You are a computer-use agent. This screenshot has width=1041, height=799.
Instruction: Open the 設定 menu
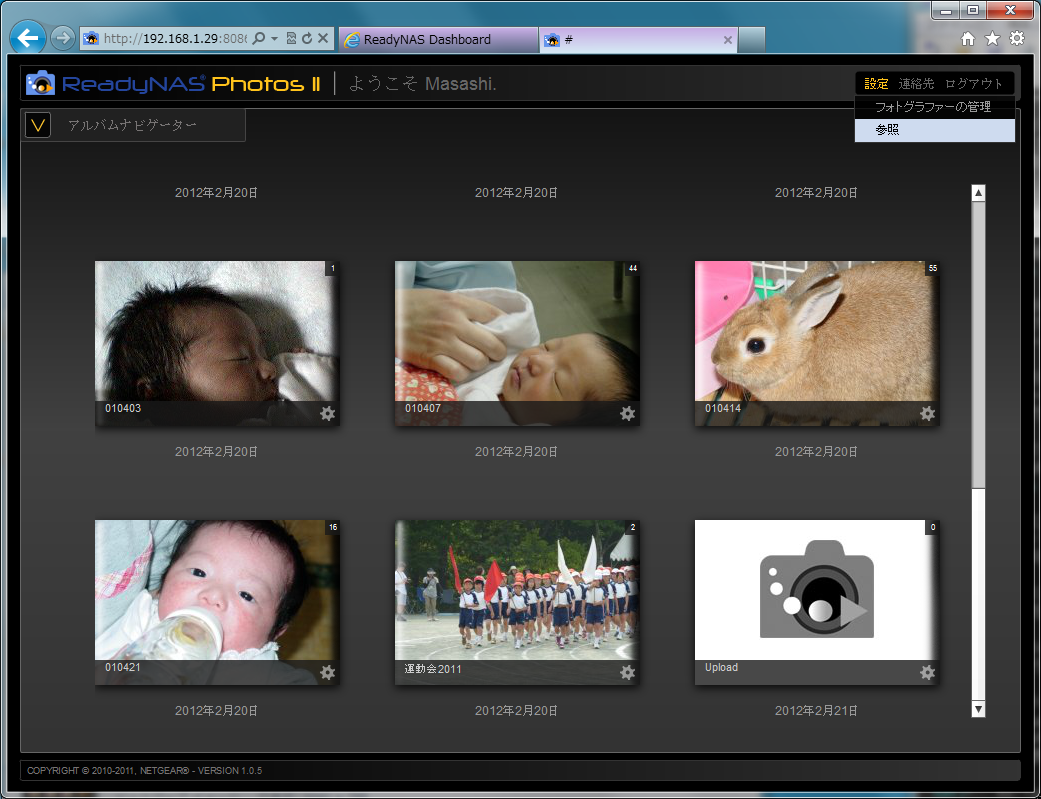pyautogui.click(x=876, y=84)
